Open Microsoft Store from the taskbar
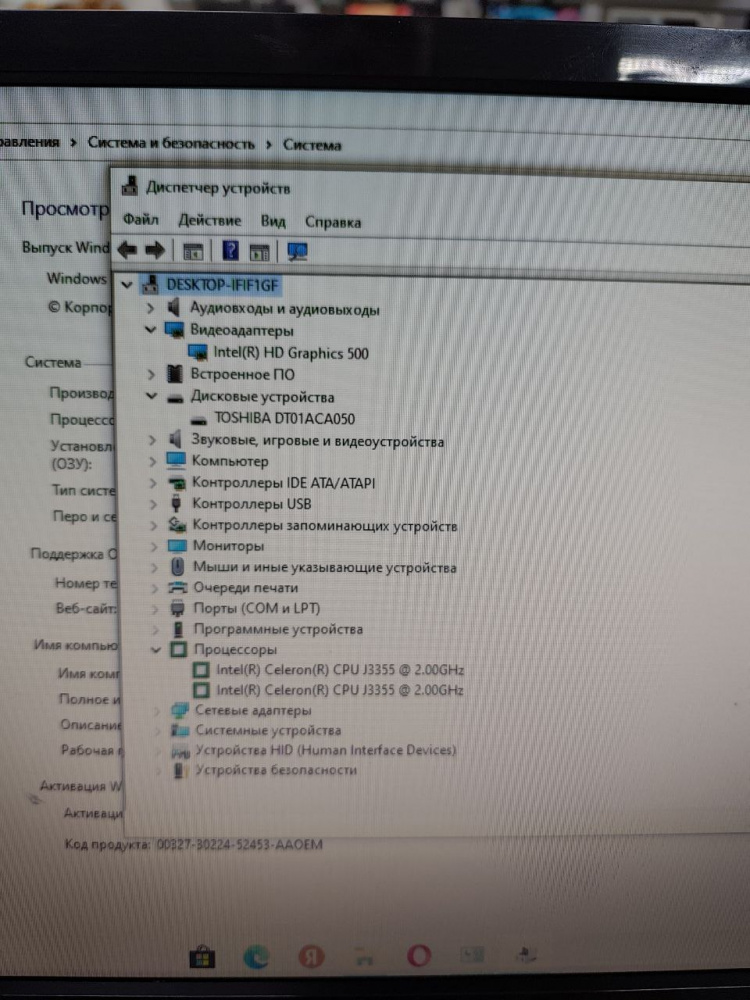The height and width of the screenshot is (1000, 750). click(x=203, y=957)
